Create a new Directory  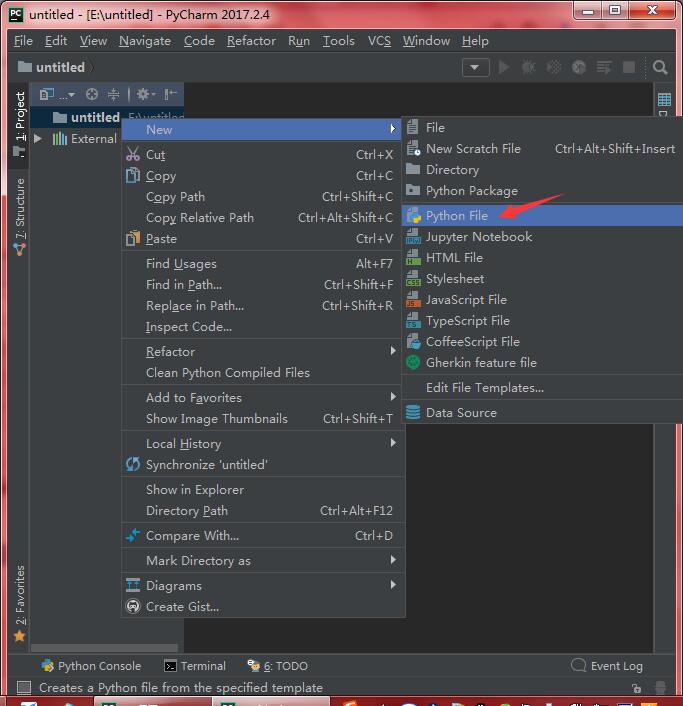coord(543,170)
